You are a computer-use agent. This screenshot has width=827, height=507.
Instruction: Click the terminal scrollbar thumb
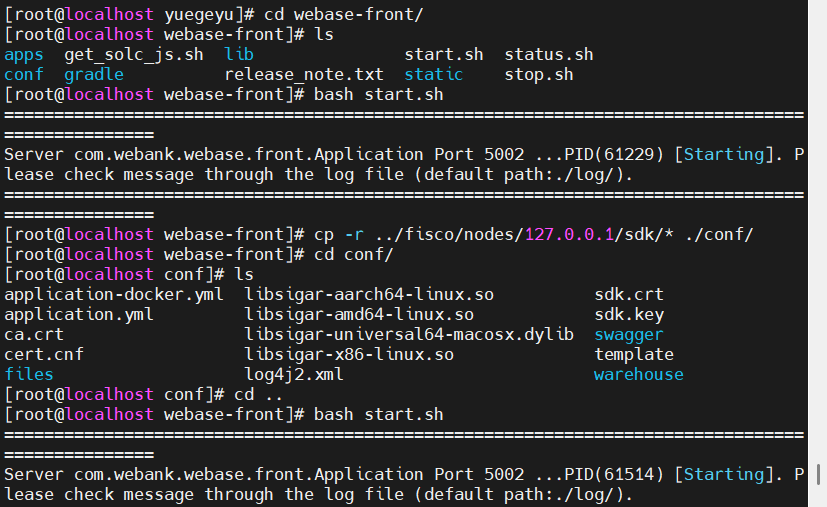point(818,474)
